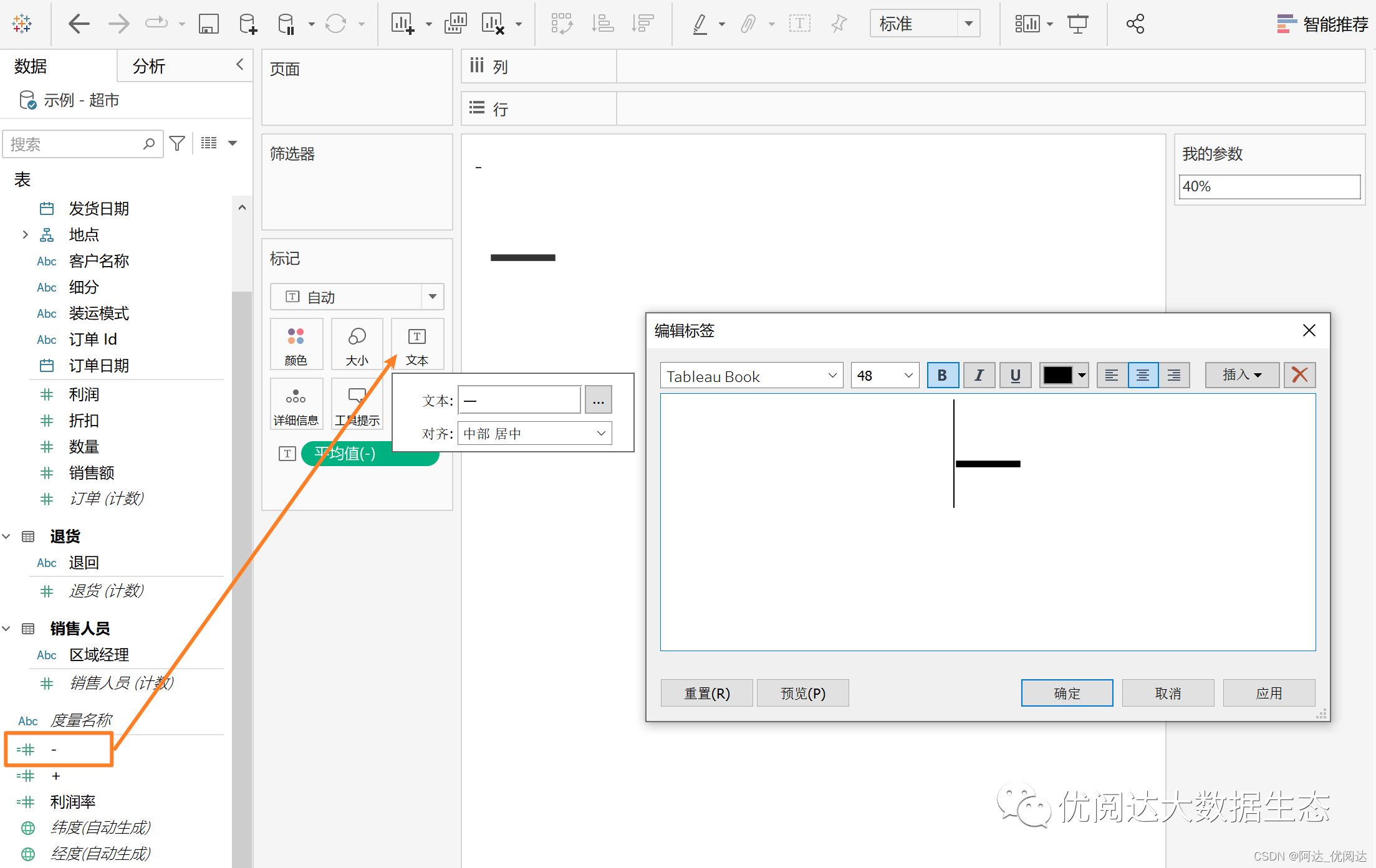The image size is (1376, 868).
Task: Click the Save workbook icon
Action: tap(208, 24)
